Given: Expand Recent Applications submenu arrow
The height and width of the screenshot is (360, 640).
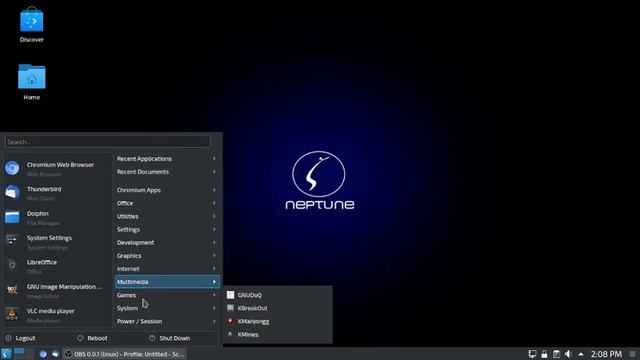Looking at the screenshot, I should point(214,158).
